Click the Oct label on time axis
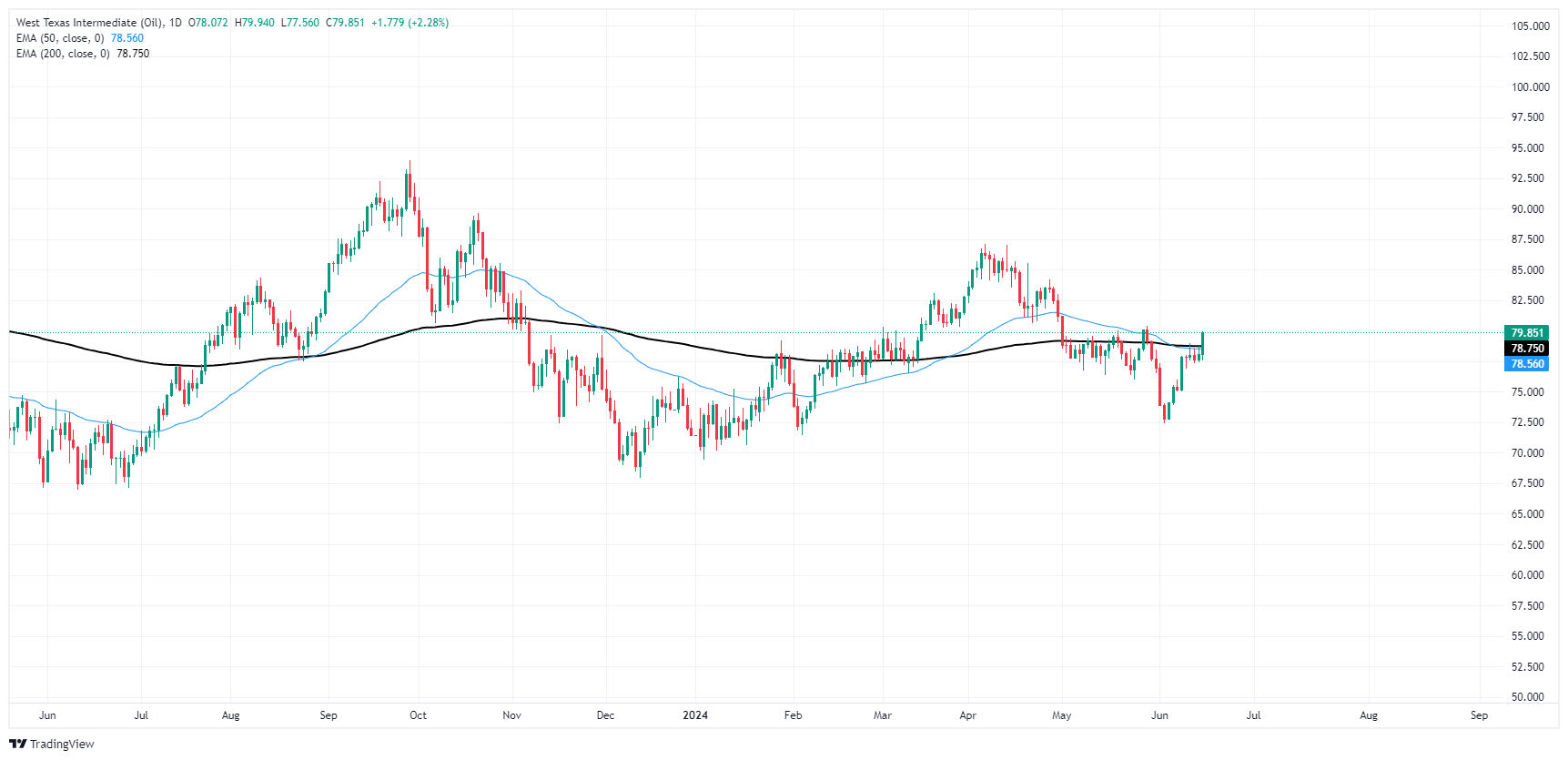 pos(418,715)
